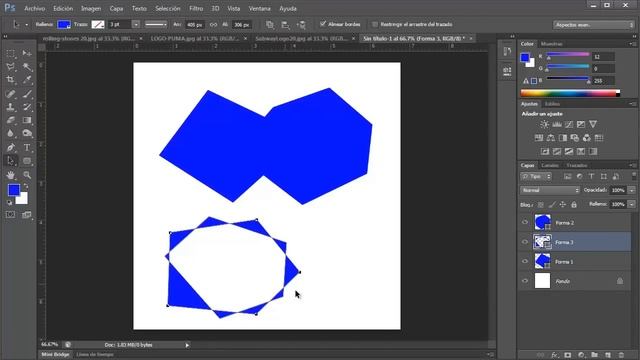Viewport: 640px width, 360px height.
Task: Toggle lock transparent pixels icon
Action: (x=541, y=204)
